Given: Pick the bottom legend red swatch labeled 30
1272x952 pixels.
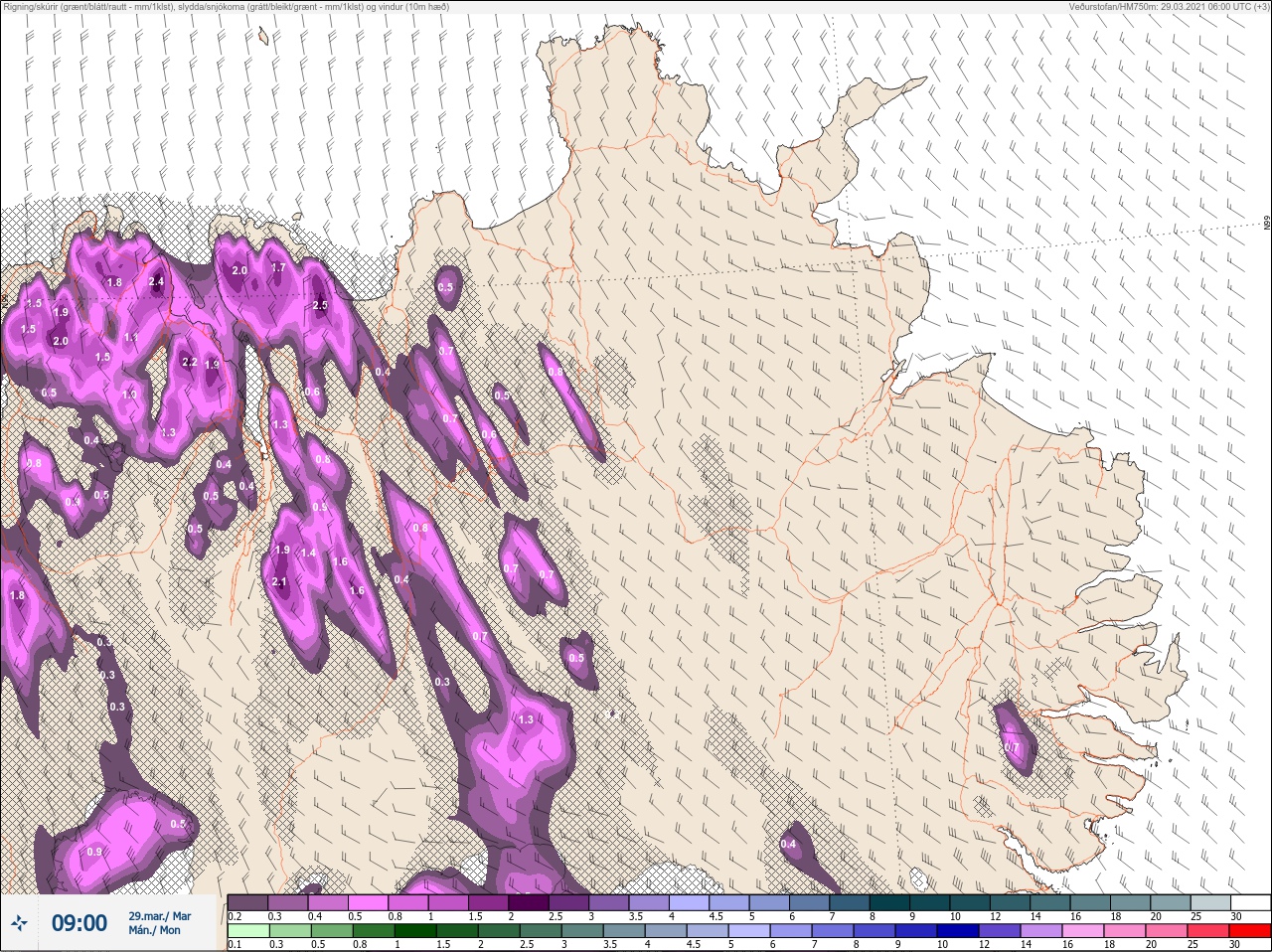Looking at the screenshot, I should click(x=1250, y=931).
